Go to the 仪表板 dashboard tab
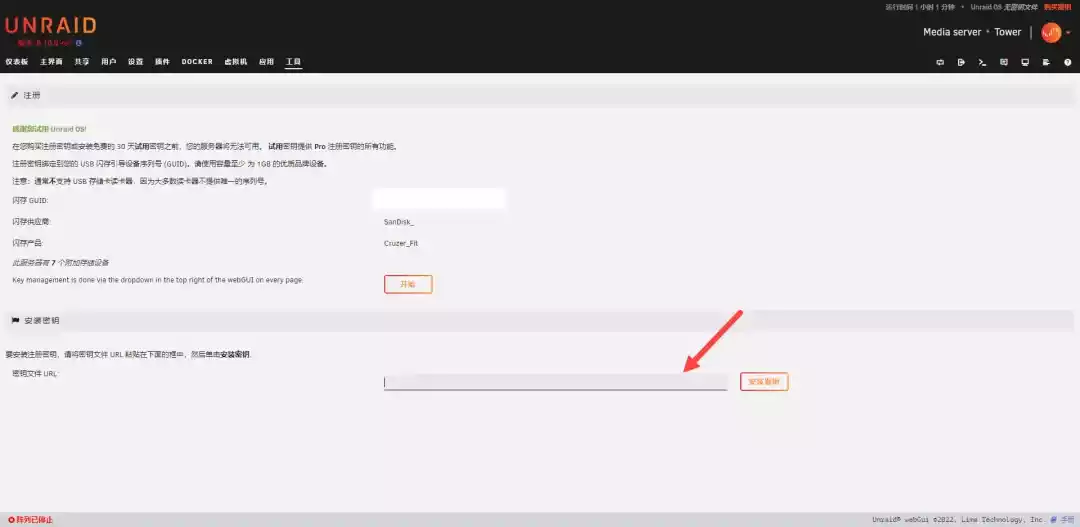Image resolution: width=1080 pixels, height=527 pixels. tap(17, 62)
